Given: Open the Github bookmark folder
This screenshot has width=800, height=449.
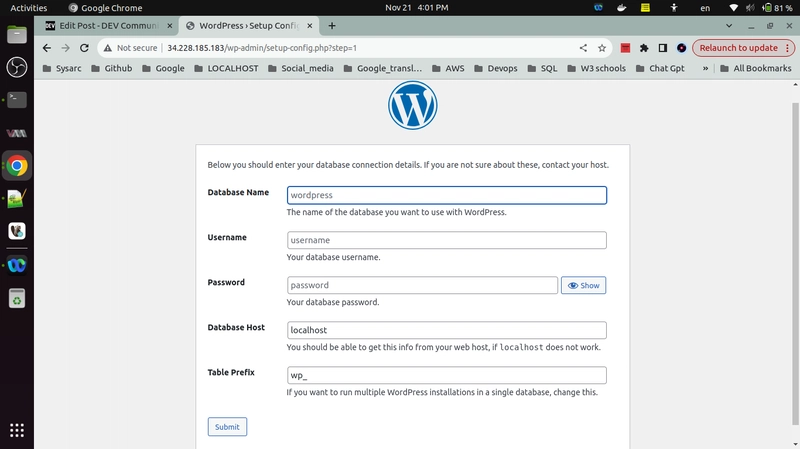Looking at the screenshot, I should pyautogui.click(x=112, y=68).
